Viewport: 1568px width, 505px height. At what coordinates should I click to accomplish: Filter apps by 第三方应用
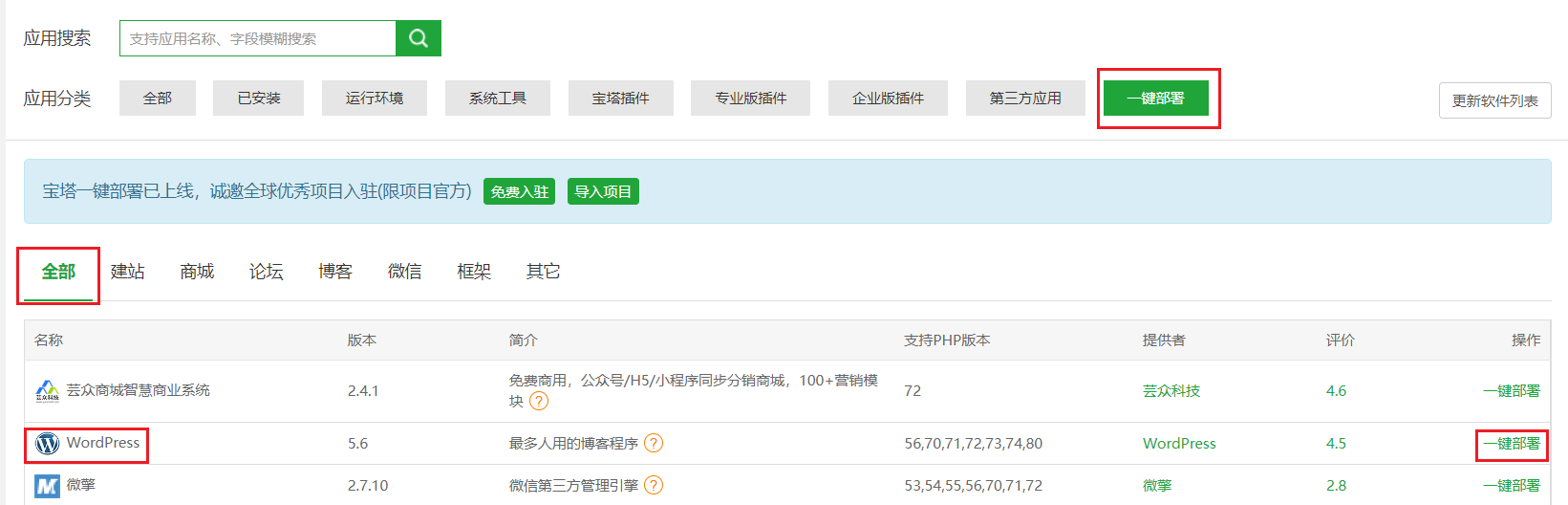[1025, 99]
